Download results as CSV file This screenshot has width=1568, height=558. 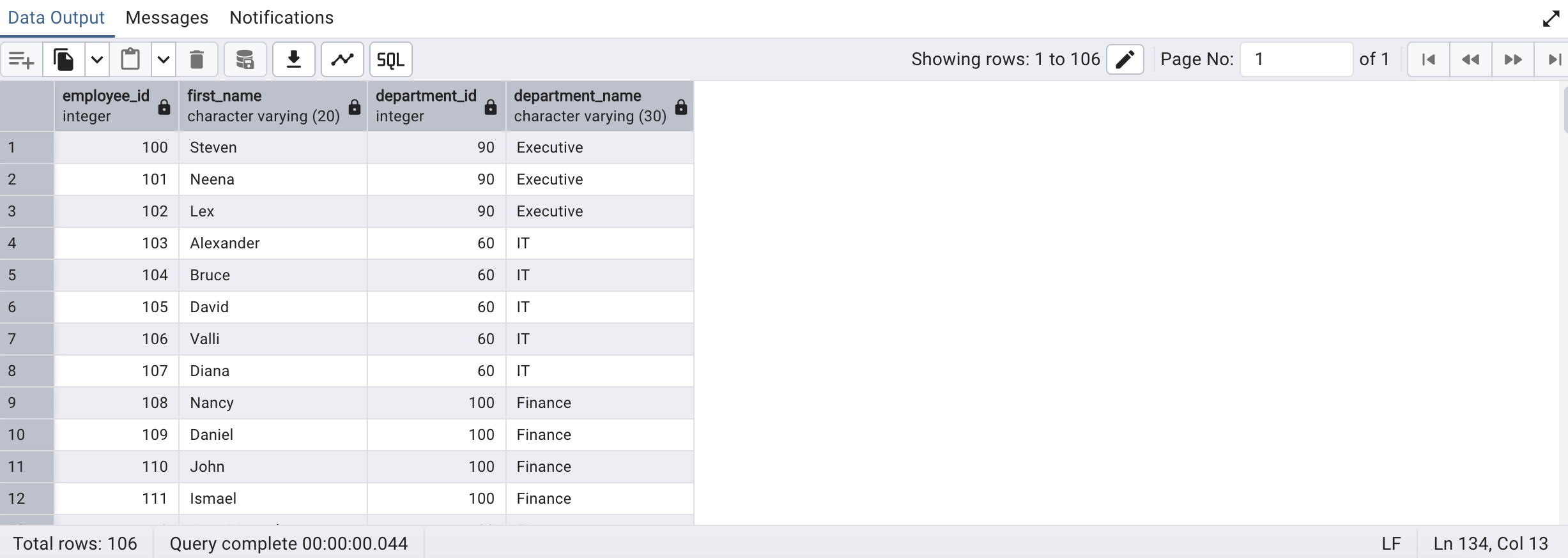click(x=294, y=60)
